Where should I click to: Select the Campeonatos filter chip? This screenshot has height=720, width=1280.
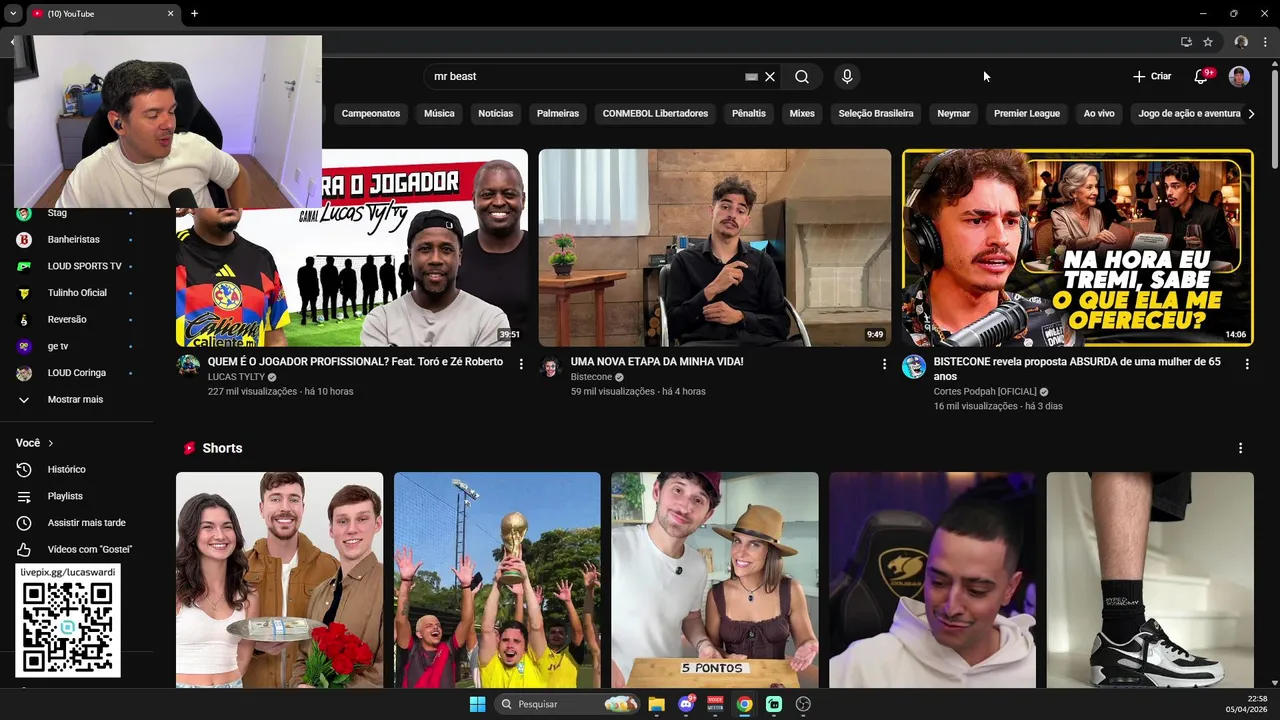[371, 114]
